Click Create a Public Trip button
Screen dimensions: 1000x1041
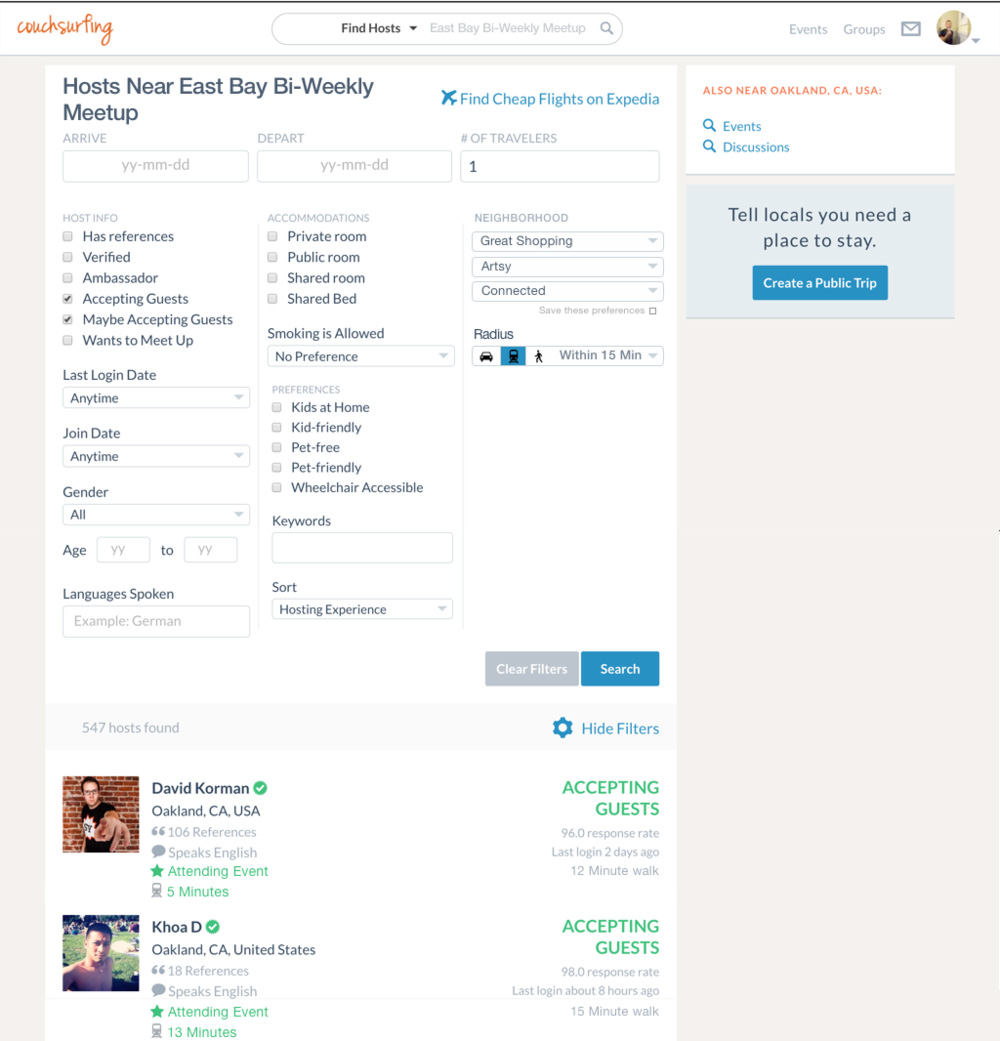(819, 283)
